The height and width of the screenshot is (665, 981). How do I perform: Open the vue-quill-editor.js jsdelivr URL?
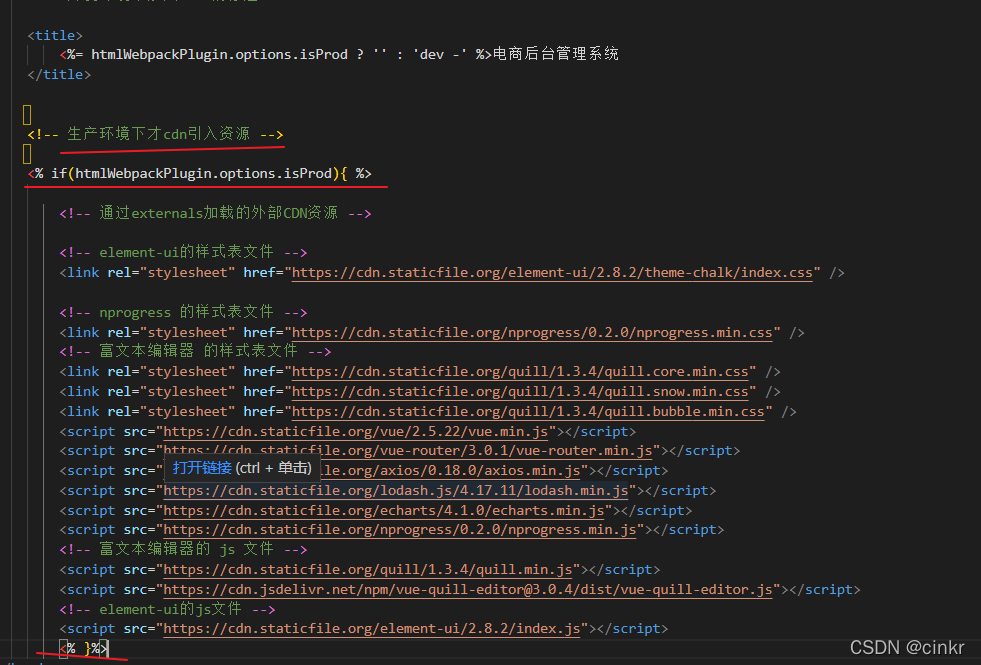click(468, 590)
